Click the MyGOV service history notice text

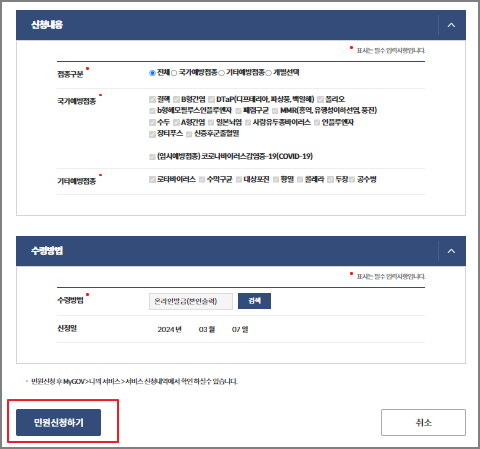pyautogui.click(x=134, y=381)
